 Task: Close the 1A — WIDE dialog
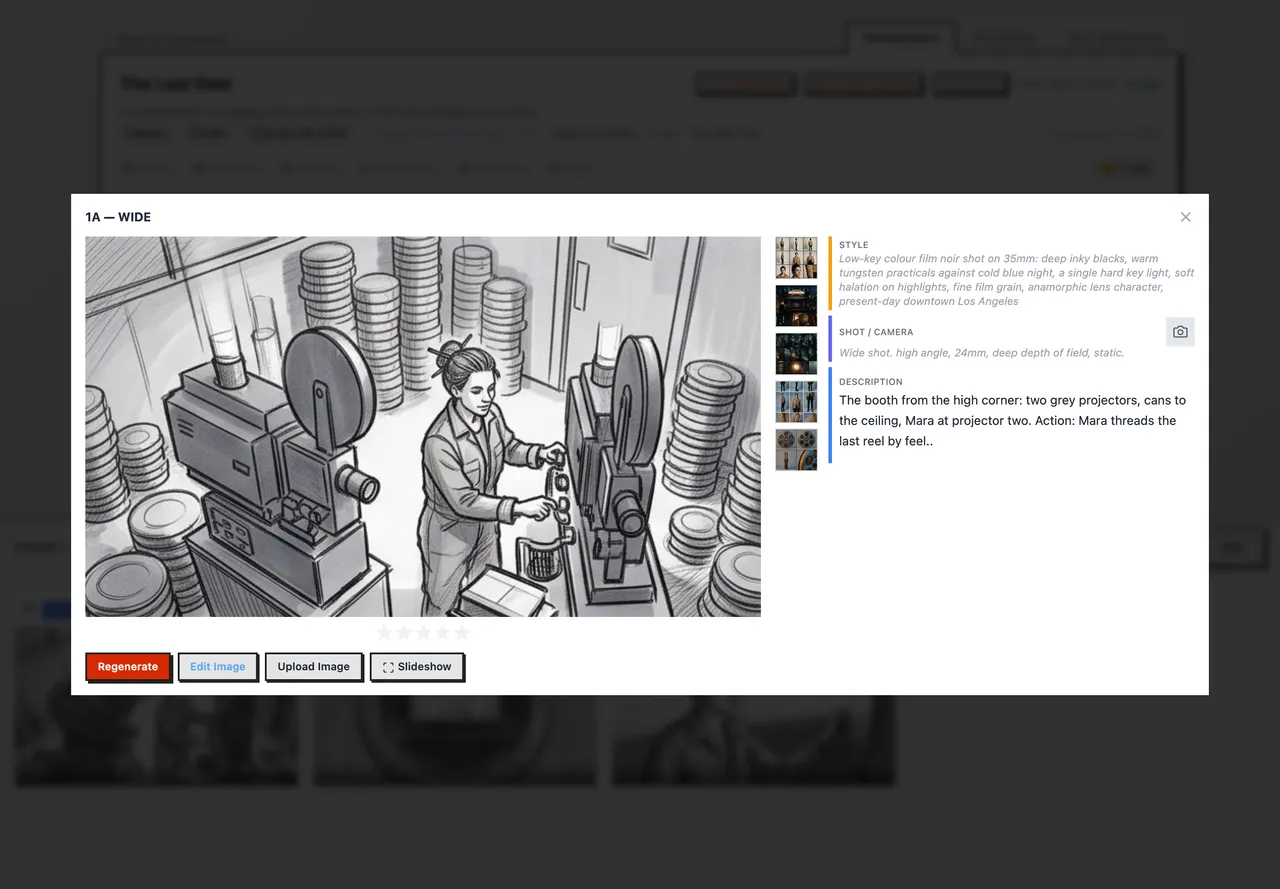tap(1186, 217)
